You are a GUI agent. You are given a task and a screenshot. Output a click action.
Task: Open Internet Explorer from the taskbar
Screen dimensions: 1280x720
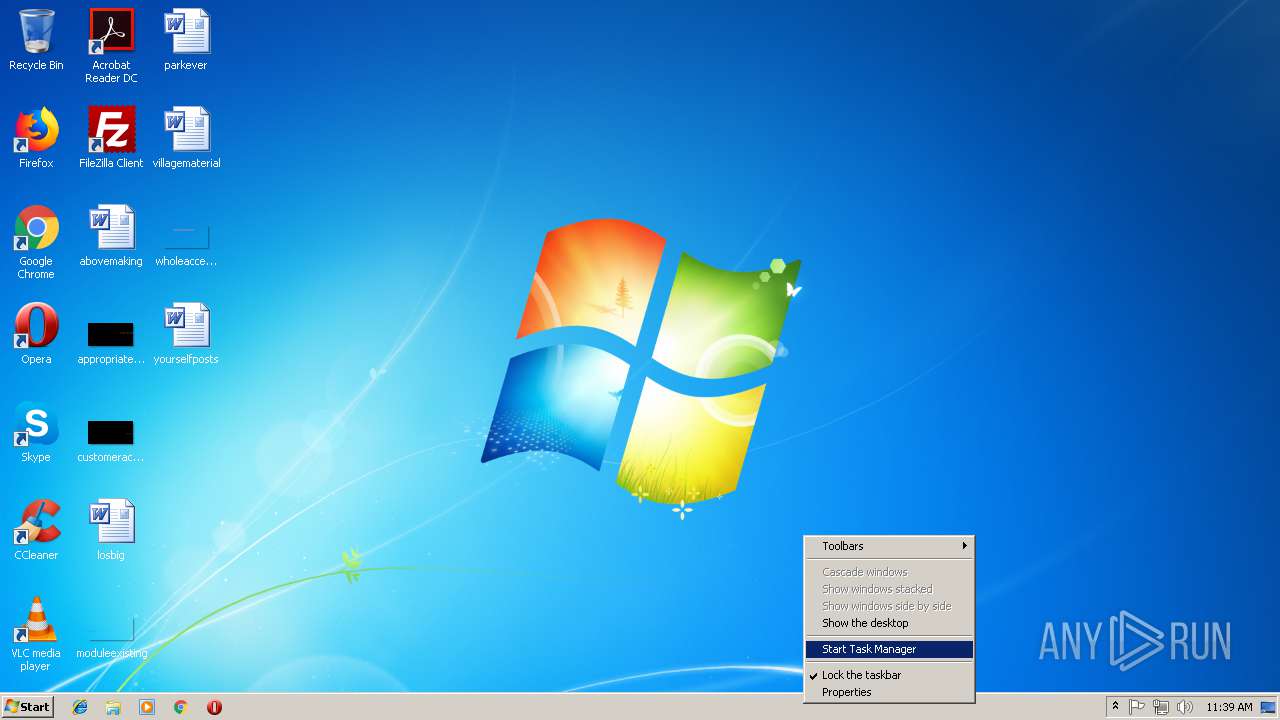tap(80, 707)
